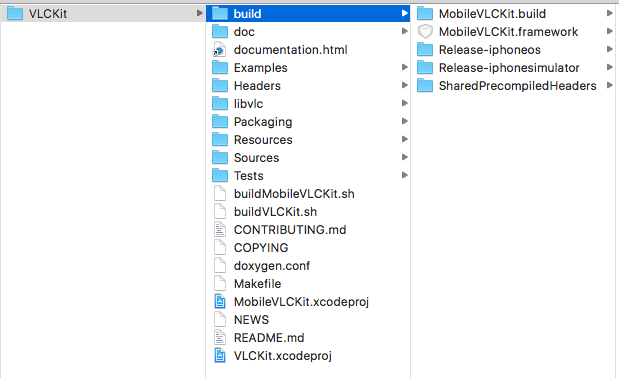Screen dimensions: 619x378
Task: Select the "Resources" folder name
Action: tap(263, 140)
